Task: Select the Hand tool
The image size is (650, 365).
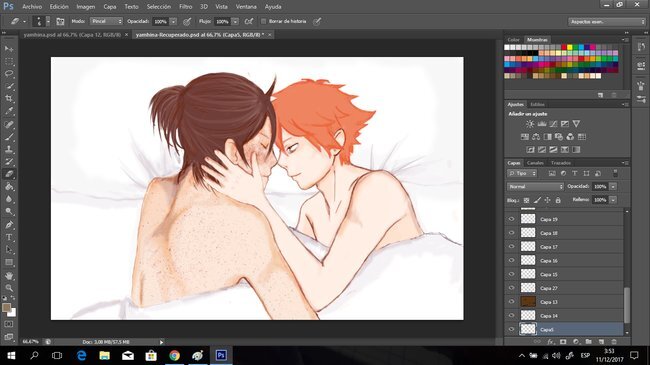Action: (9, 275)
